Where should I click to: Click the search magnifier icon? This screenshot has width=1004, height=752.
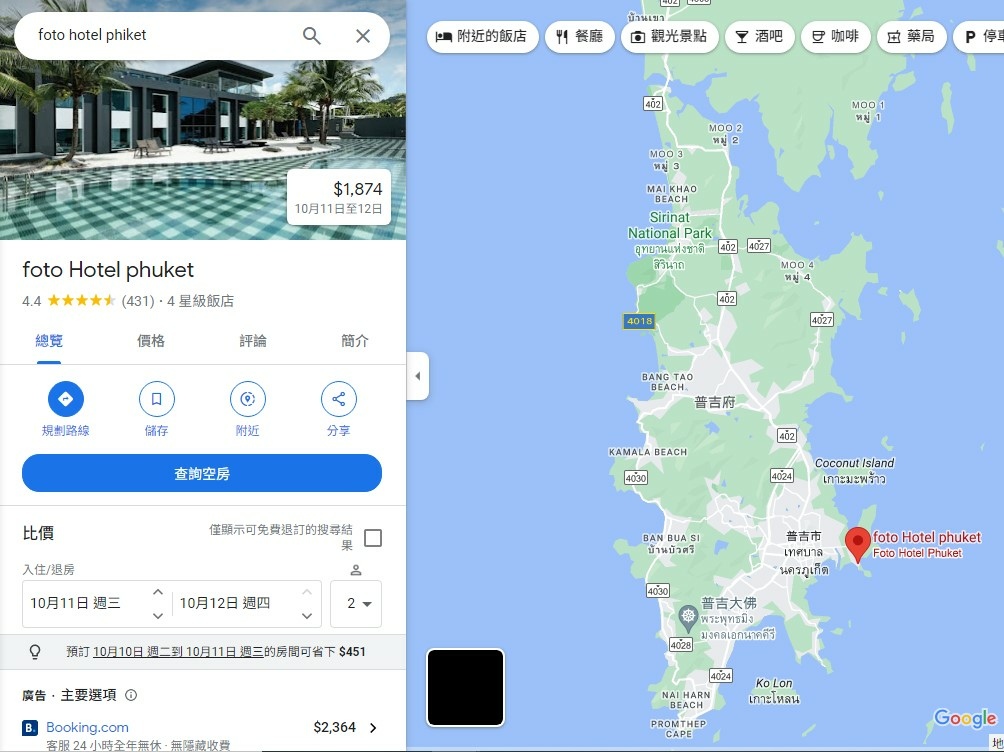coord(312,36)
